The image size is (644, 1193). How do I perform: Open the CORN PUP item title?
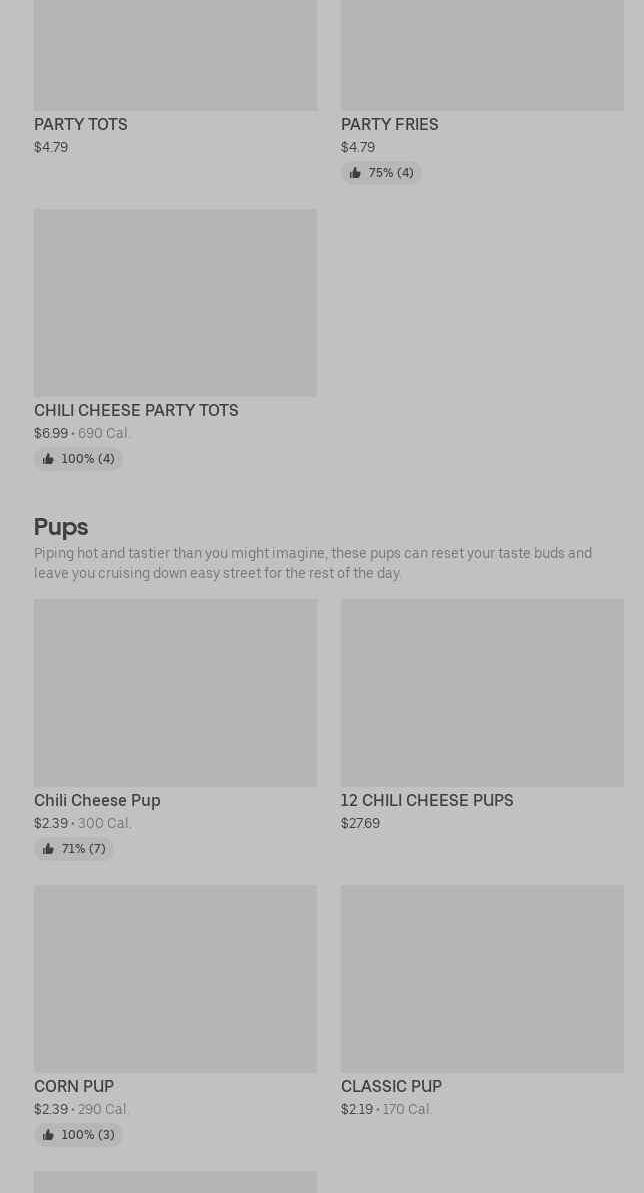74,1086
